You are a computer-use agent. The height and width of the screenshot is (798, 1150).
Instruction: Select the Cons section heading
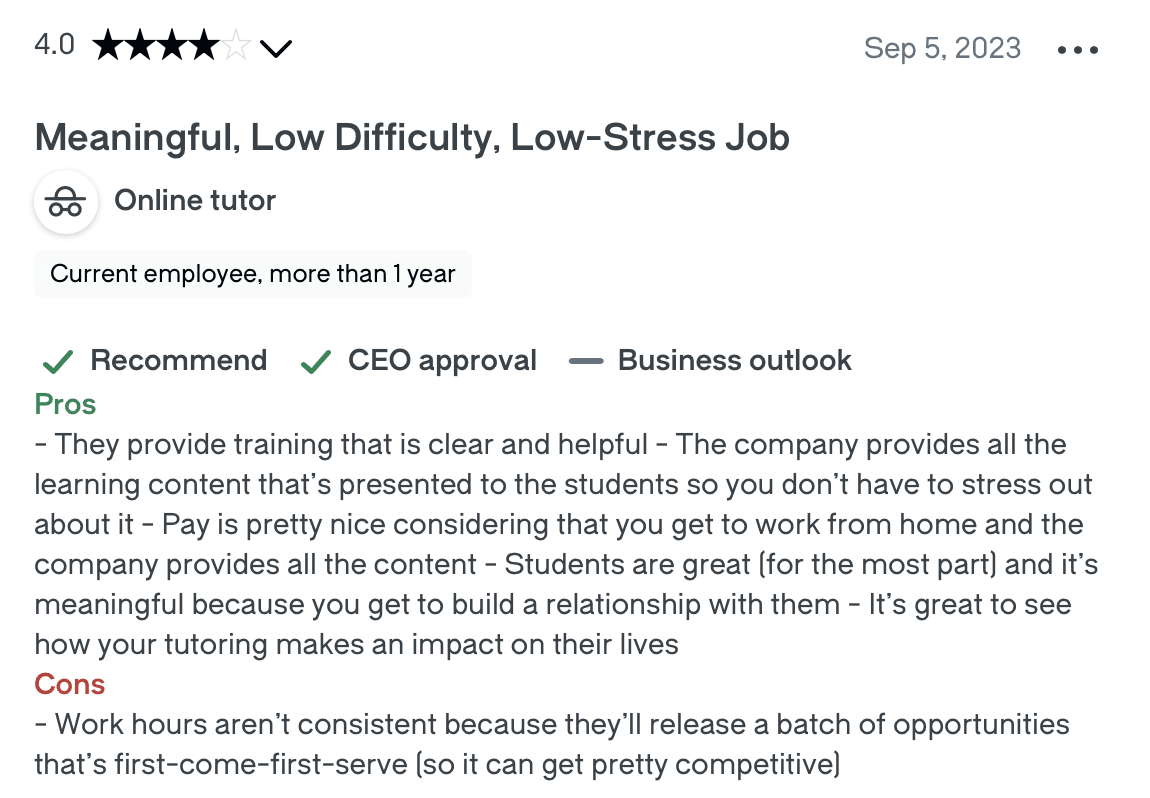69,684
